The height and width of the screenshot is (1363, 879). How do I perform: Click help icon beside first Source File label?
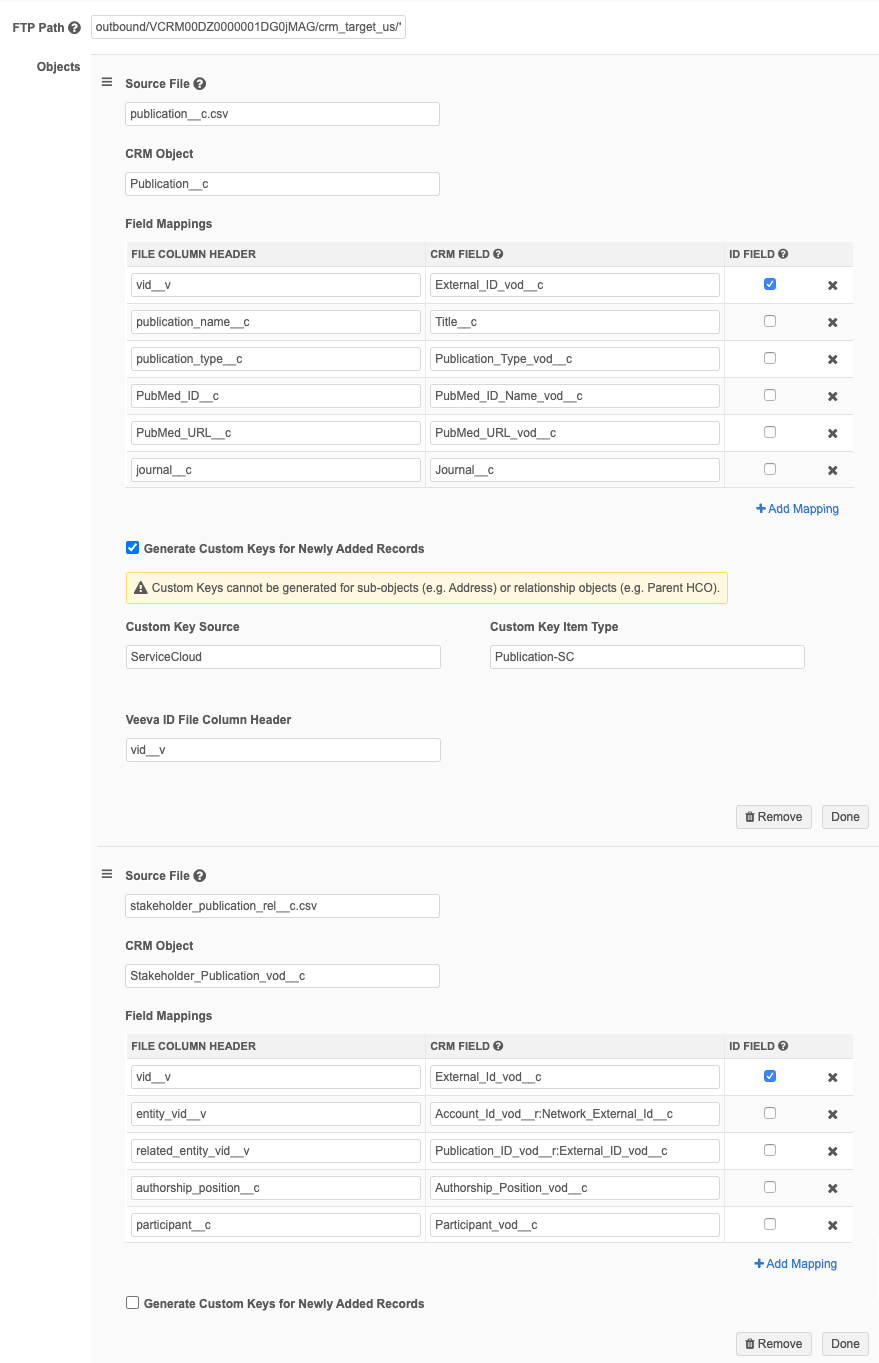pos(200,85)
